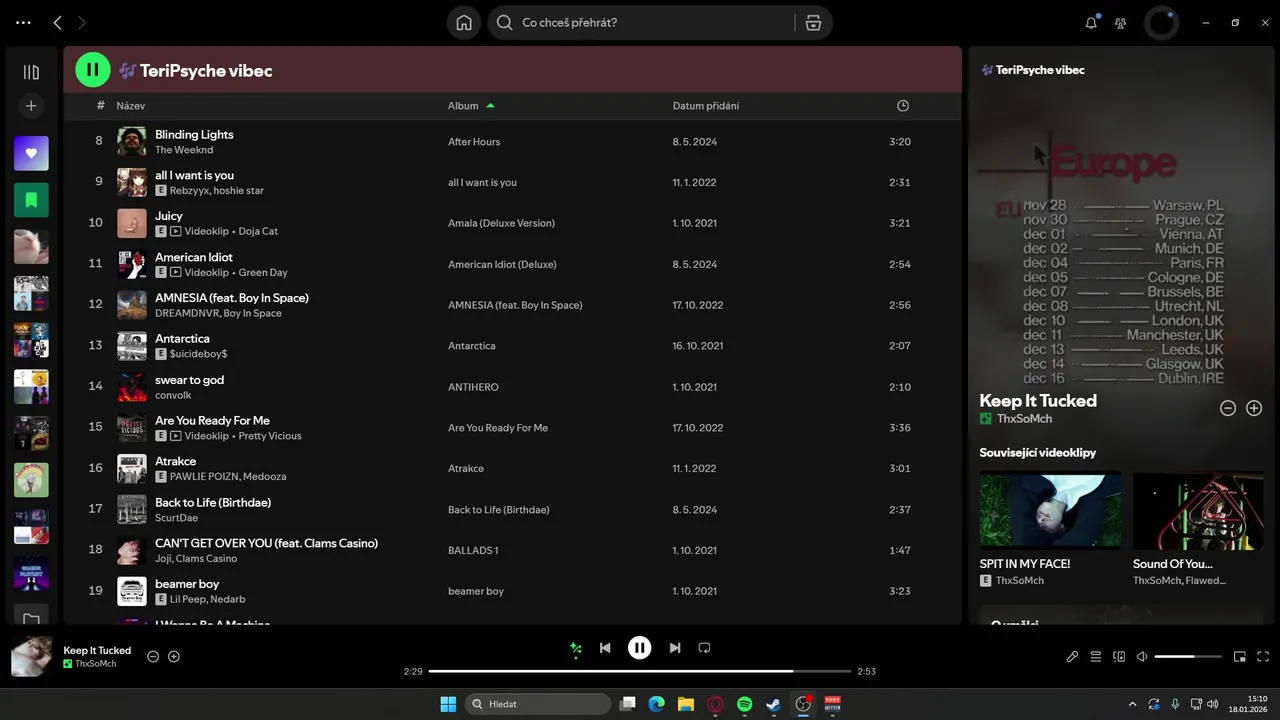Skip to the next track
Viewport: 1280px width, 720px height.
point(675,648)
